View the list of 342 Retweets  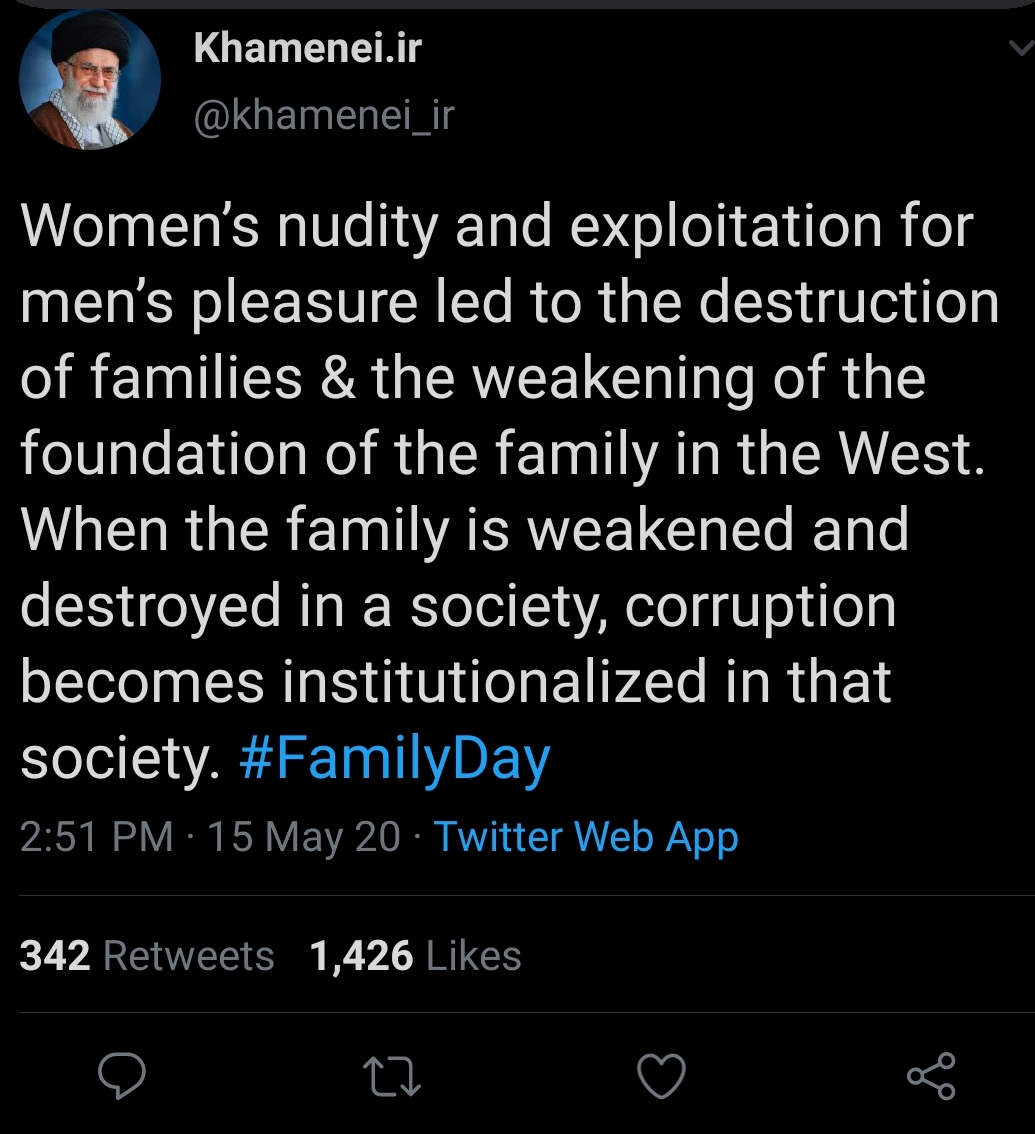coord(146,956)
